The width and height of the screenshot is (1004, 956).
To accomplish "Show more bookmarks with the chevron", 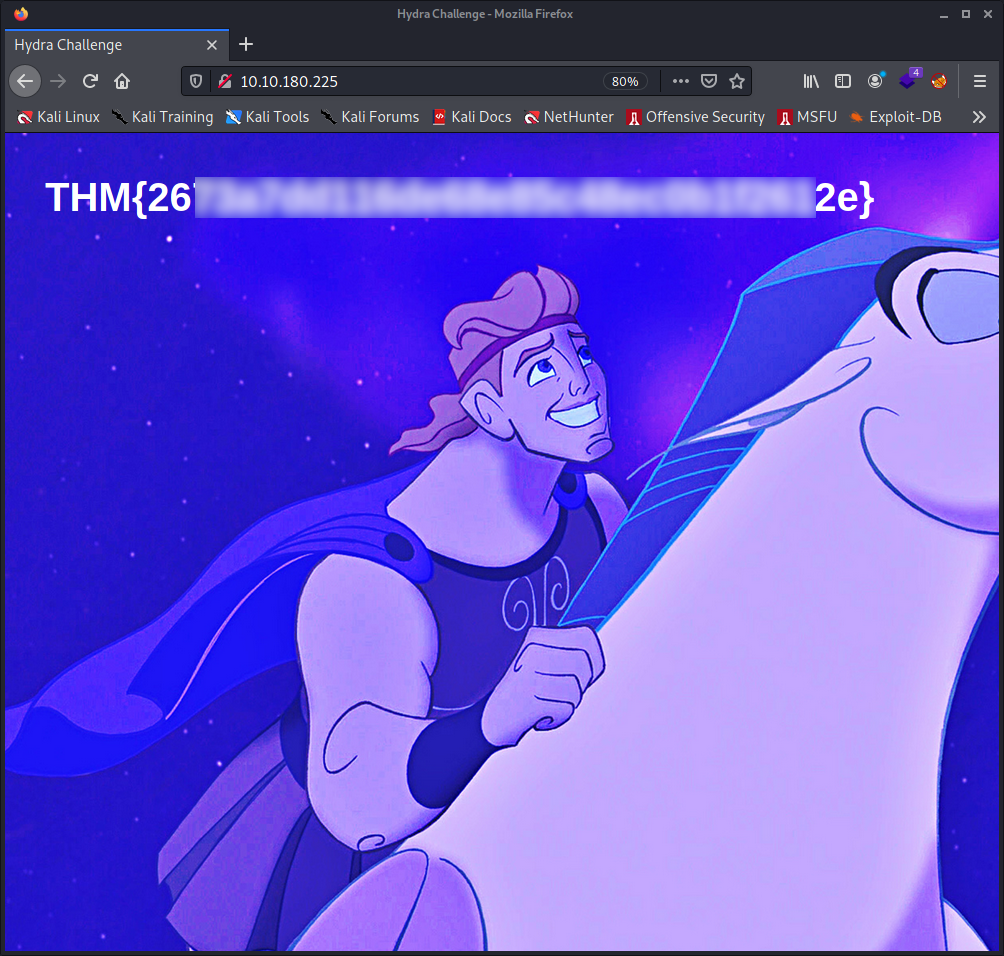I will 979,117.
